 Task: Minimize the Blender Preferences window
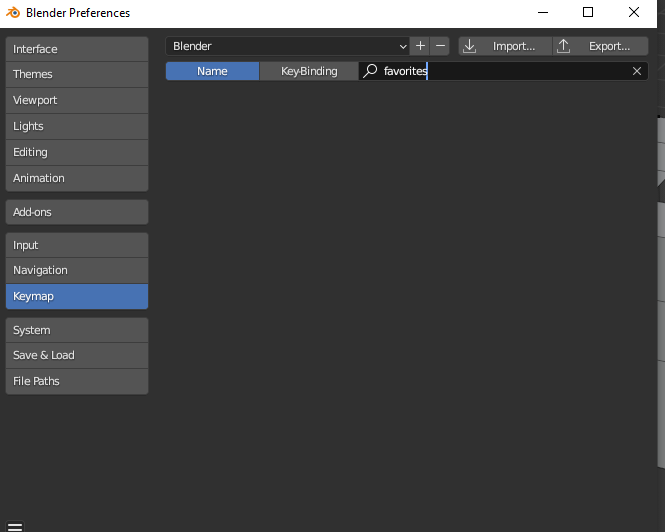point(543,13)
